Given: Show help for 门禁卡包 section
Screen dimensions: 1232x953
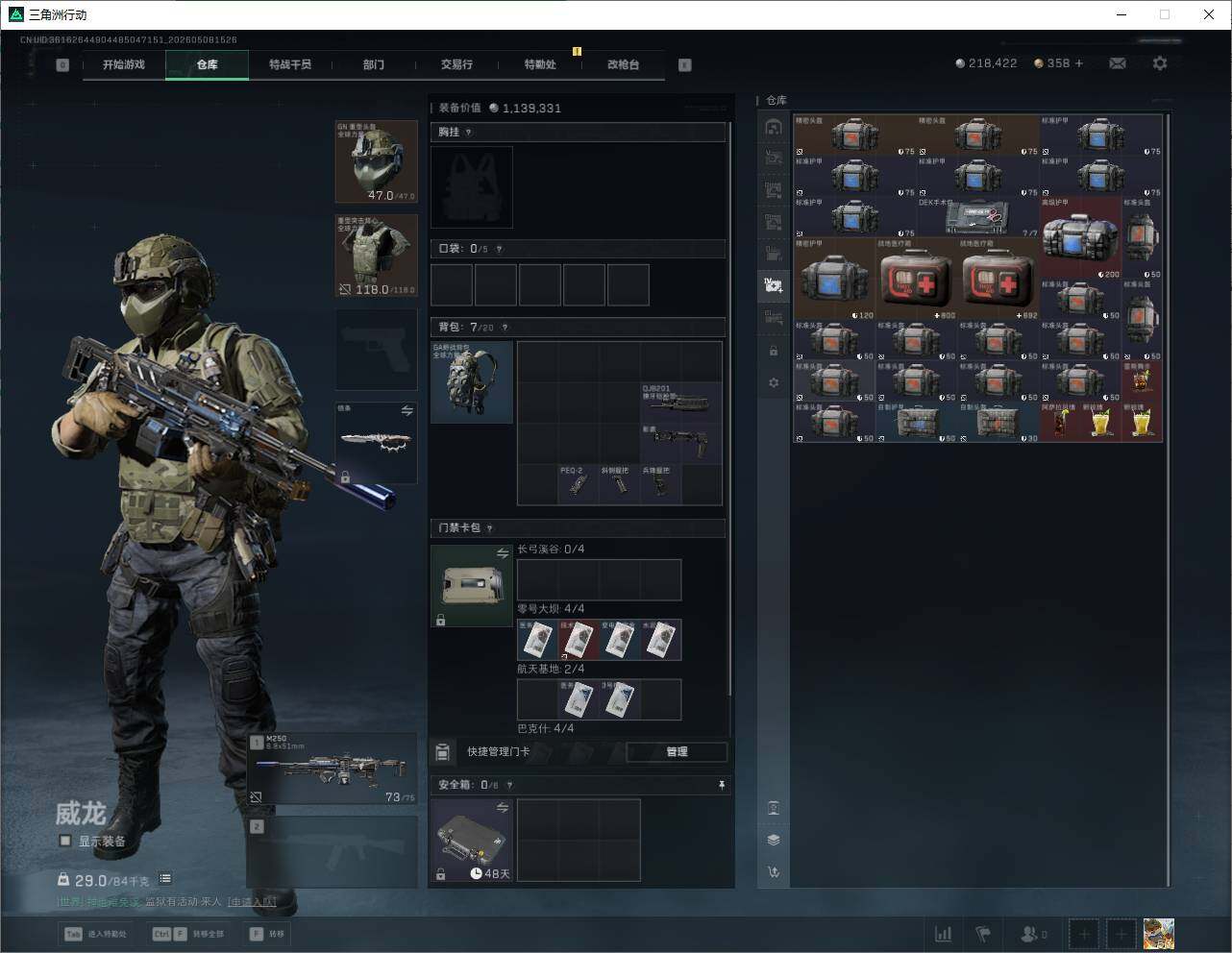Looking at the screenshot, I should coord(489,528).
